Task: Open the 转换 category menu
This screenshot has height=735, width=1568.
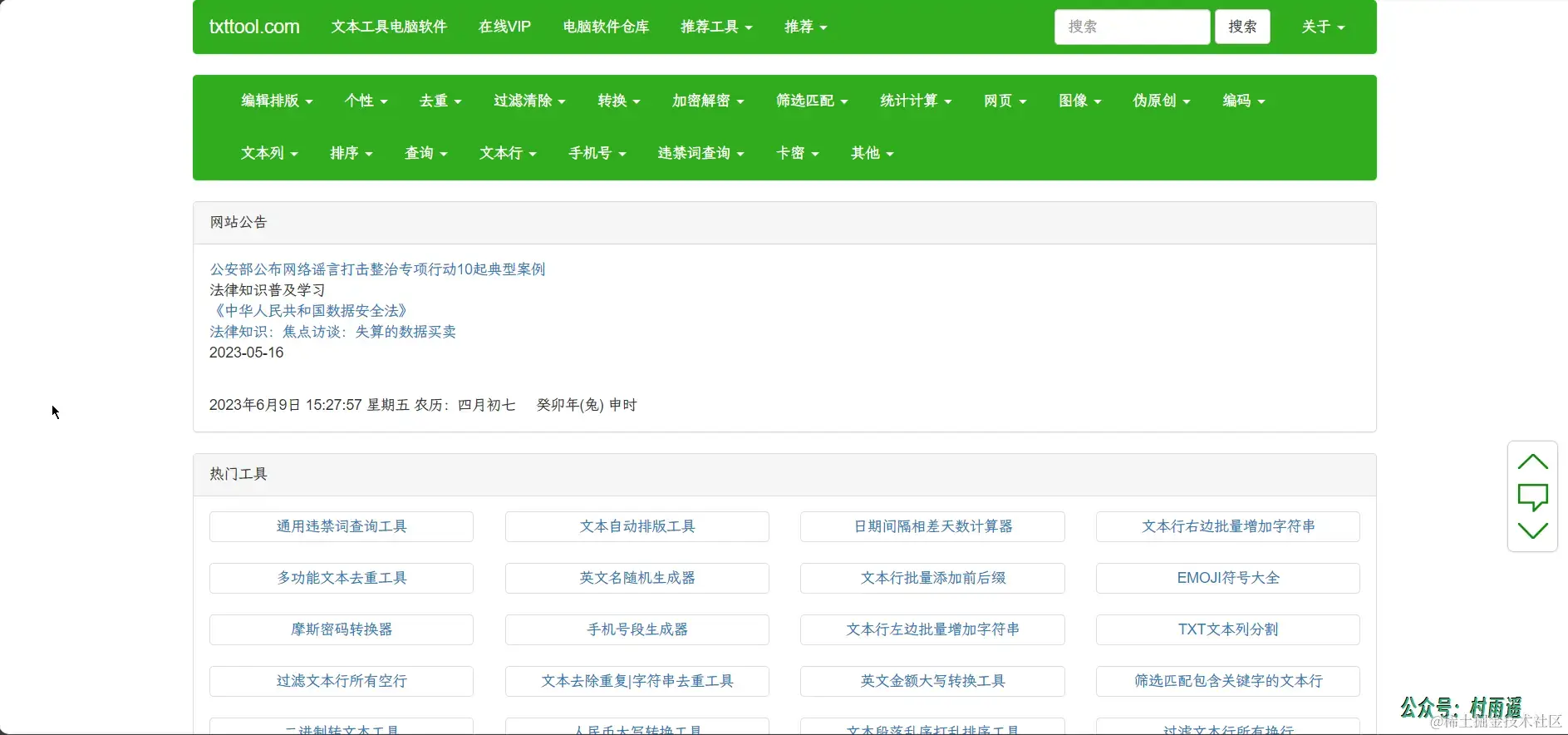Action: (619, 101)
